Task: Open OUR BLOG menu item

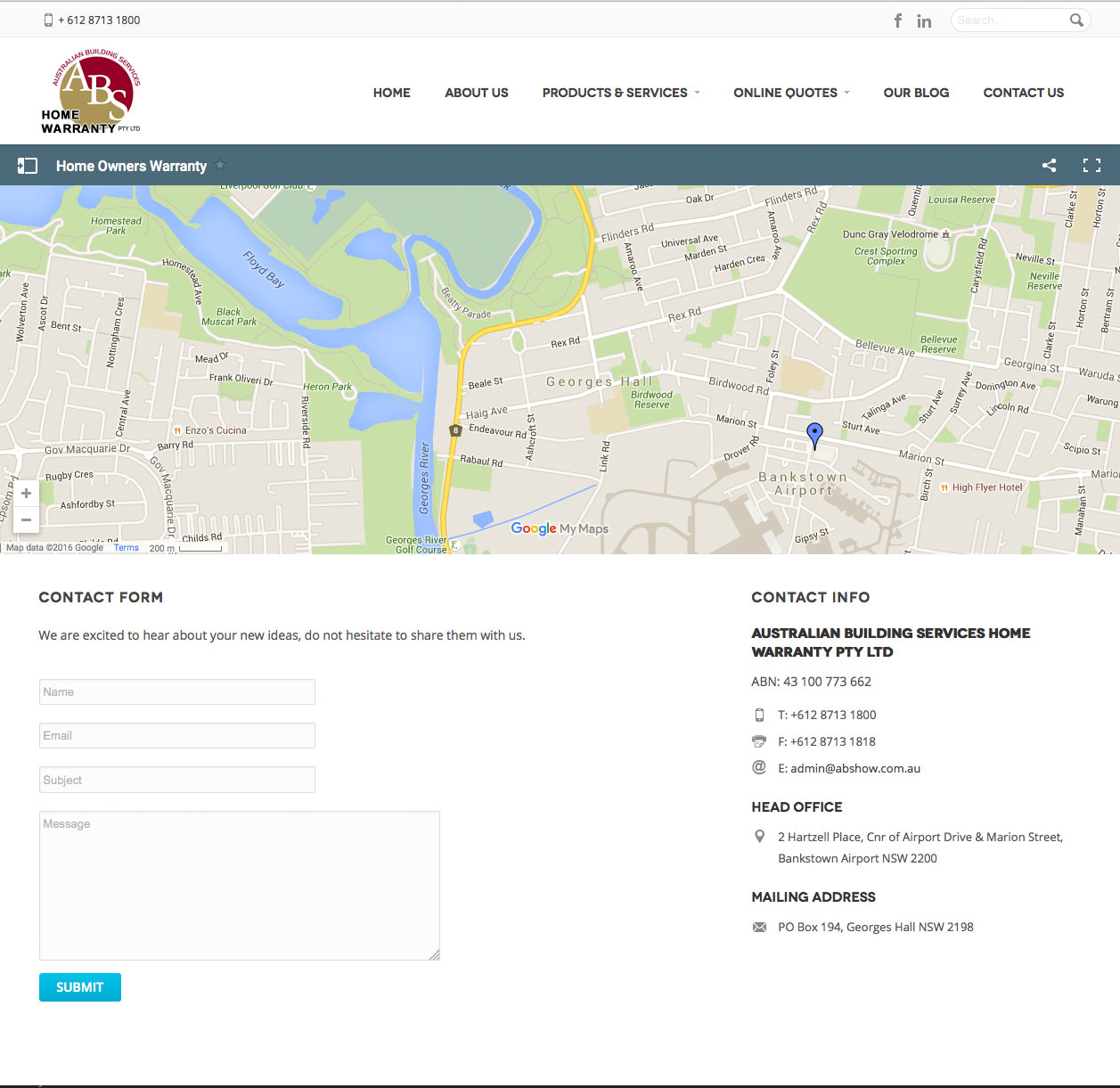Action: click(x=916, y=93)
